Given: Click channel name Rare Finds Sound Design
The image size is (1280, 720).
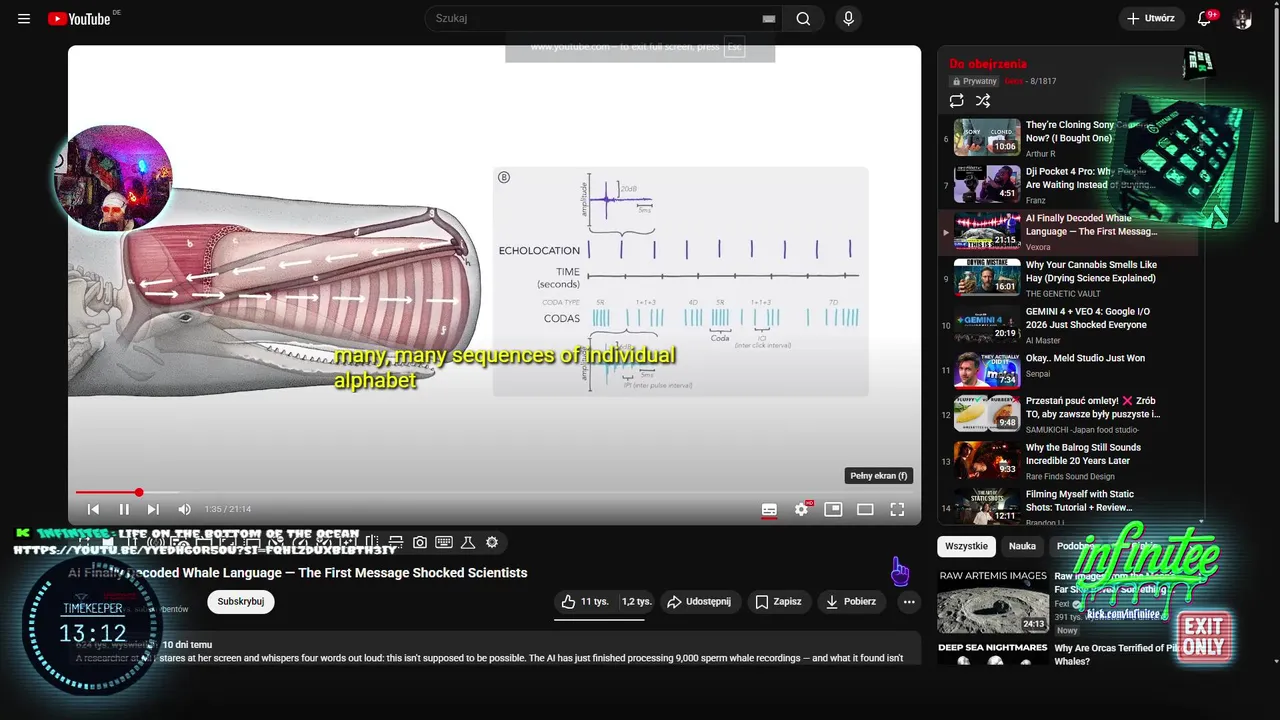Looking at the screenshot, I should tap(1070, 477).
